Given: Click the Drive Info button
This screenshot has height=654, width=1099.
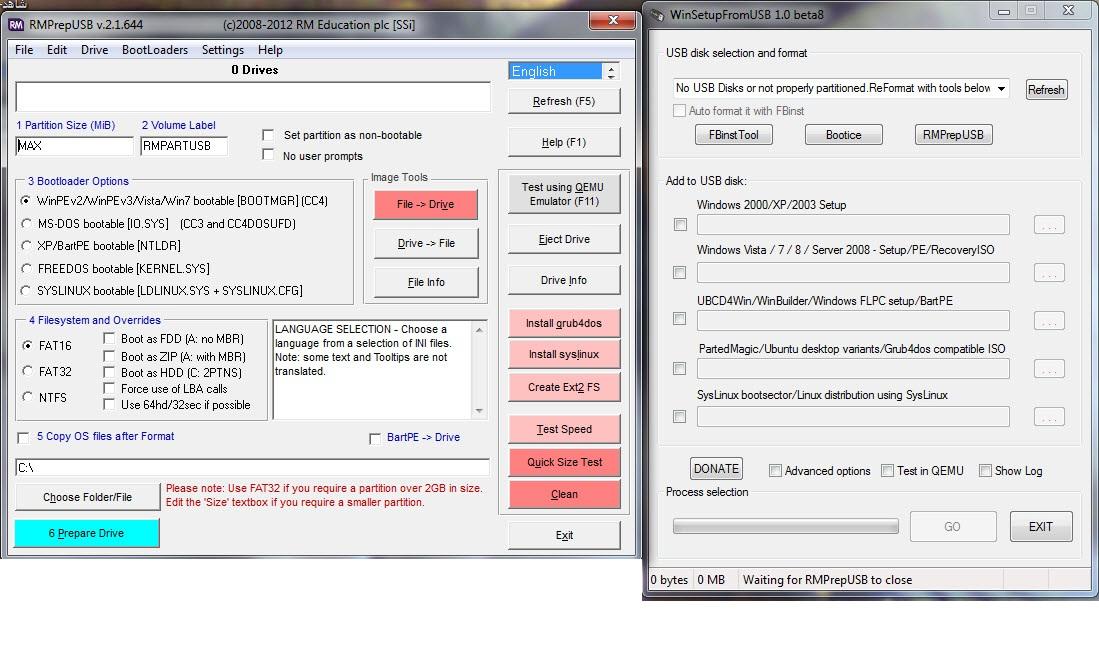Looking at the screenshot, I should click(x=564, y=280).
